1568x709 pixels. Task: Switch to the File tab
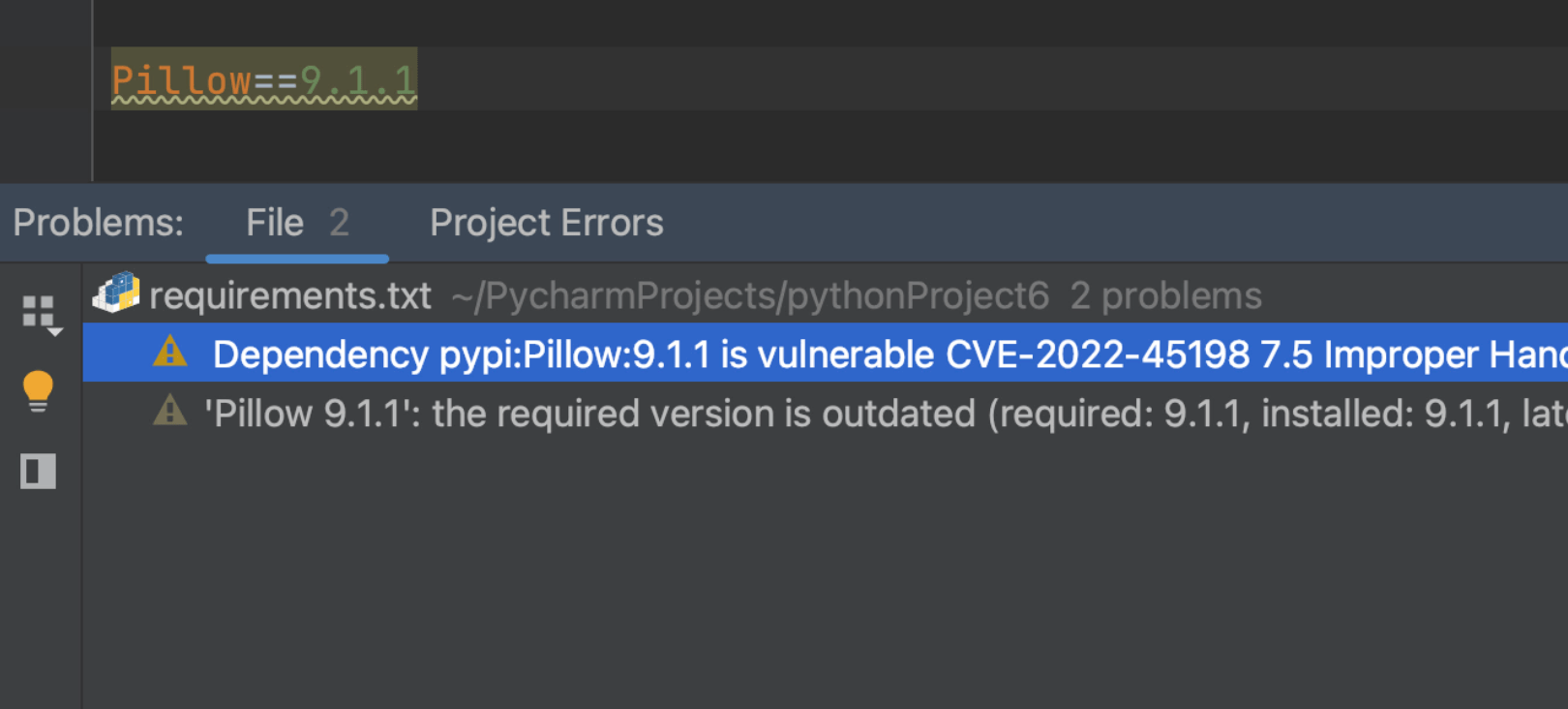tap(275, 224)
